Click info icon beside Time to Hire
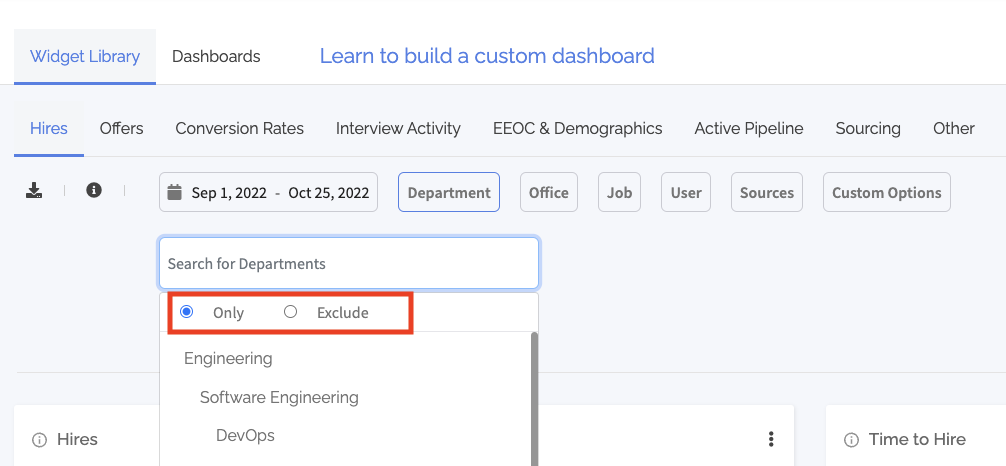The width and height of the screenshot is (1006, 466). click(852, 440)
